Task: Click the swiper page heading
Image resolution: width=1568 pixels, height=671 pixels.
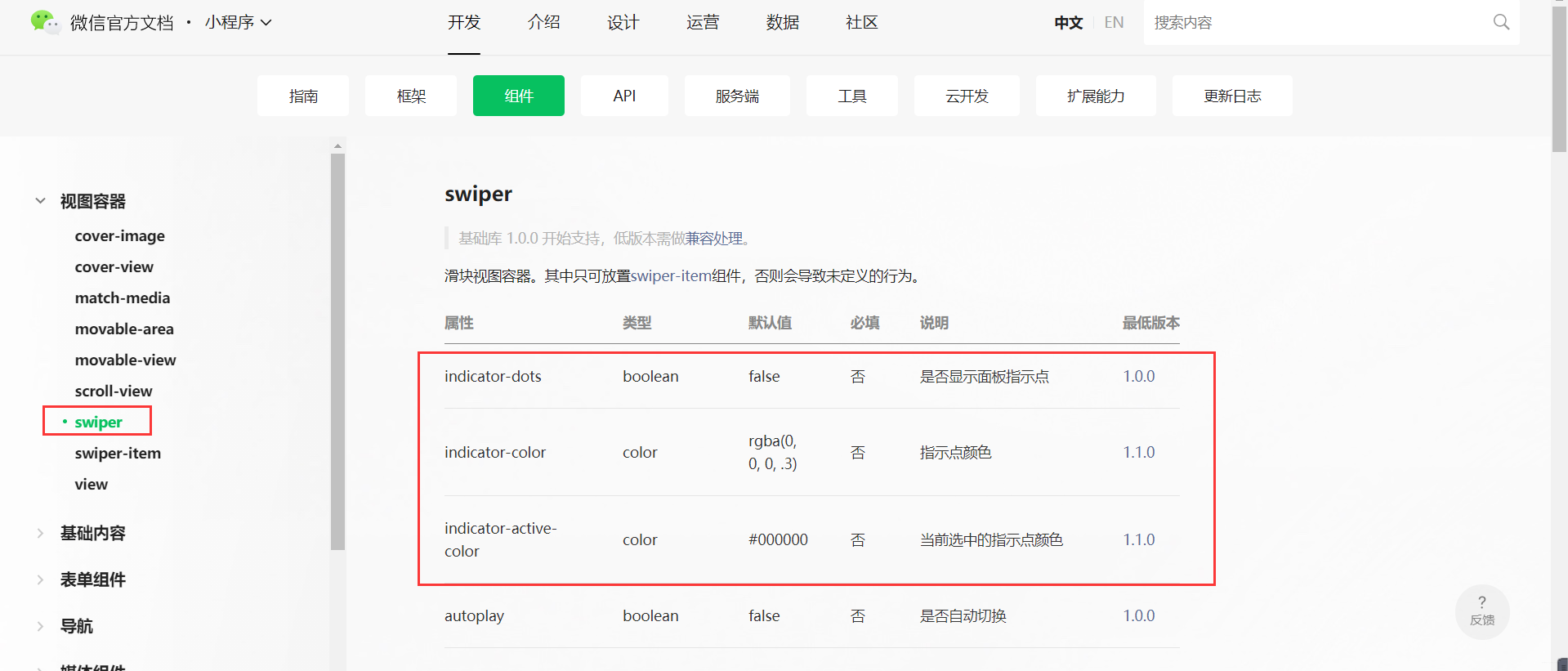Action: tap(478, 194)
